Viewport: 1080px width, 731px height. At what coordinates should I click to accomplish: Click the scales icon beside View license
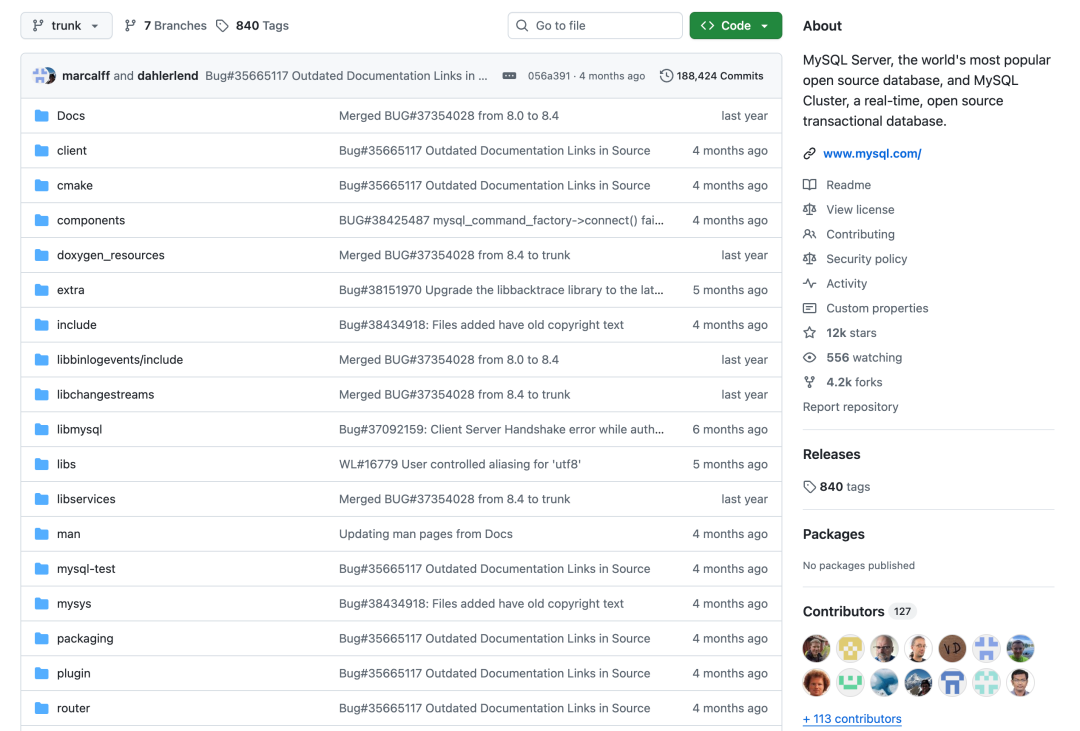point(810,209)
